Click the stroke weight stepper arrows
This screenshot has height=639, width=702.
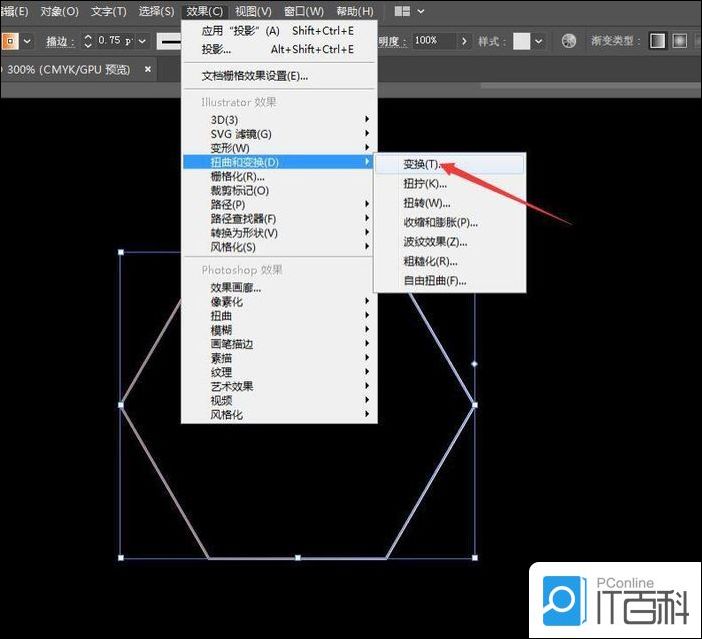click(x=88, y=41)
